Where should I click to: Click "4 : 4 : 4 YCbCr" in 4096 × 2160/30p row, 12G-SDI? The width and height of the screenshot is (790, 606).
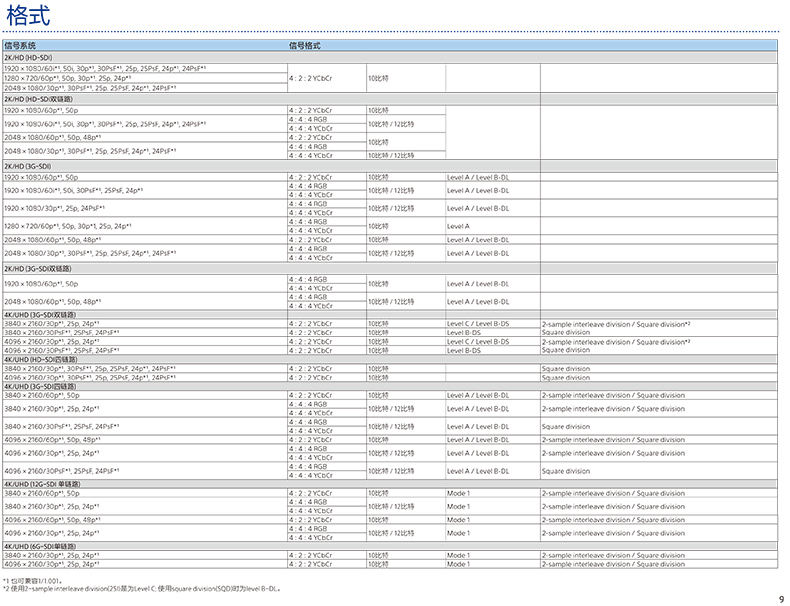pyautogui.click(x=310, y=537)
